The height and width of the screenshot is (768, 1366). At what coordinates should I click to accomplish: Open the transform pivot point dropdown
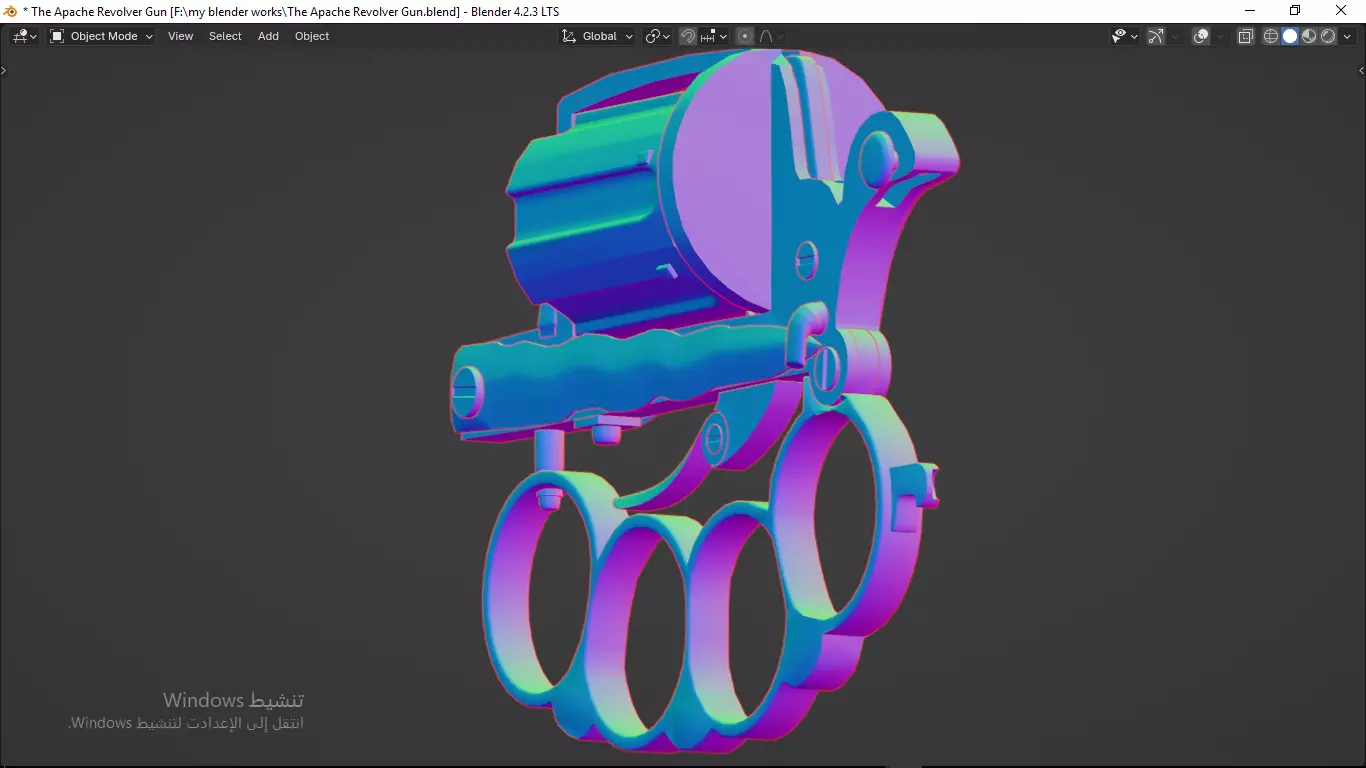pyautogui.click(x=657, y=36)
